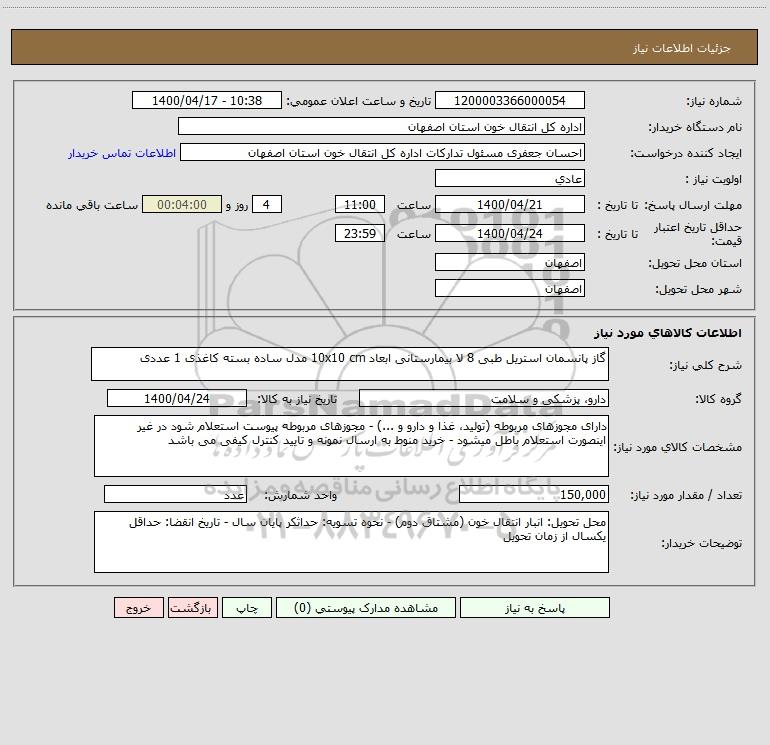Click the buyer notes text area محل تحویل
Viewport: 770px width, 745px height.
pos(351,542)
